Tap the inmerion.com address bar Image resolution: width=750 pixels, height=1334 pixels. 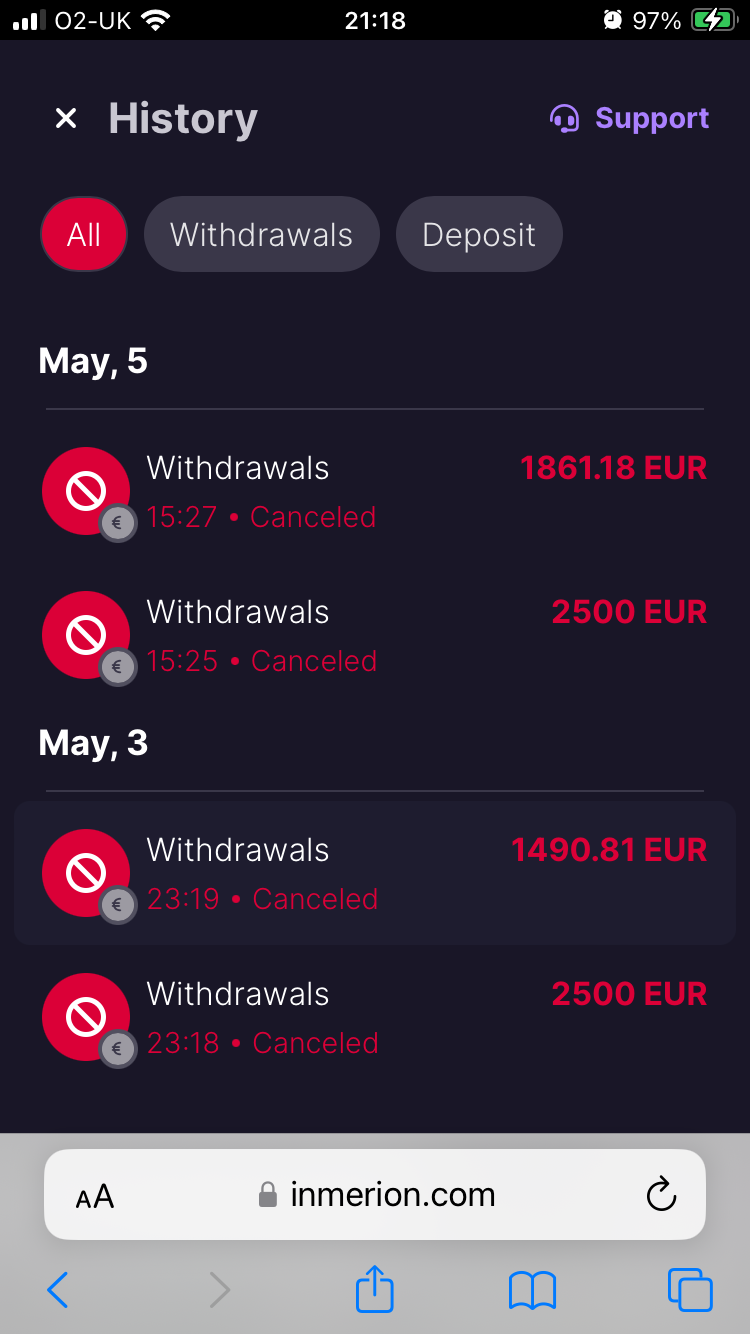[392, 1194]
